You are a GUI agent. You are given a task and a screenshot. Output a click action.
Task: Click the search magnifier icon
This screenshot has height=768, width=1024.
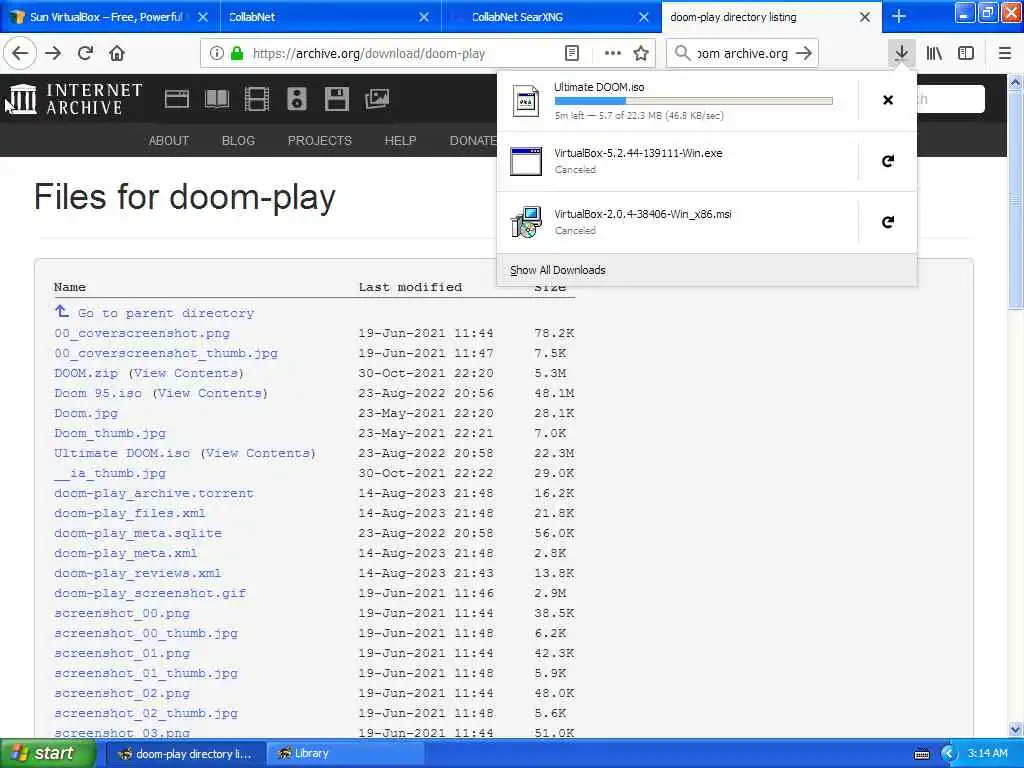coord(682,54)
